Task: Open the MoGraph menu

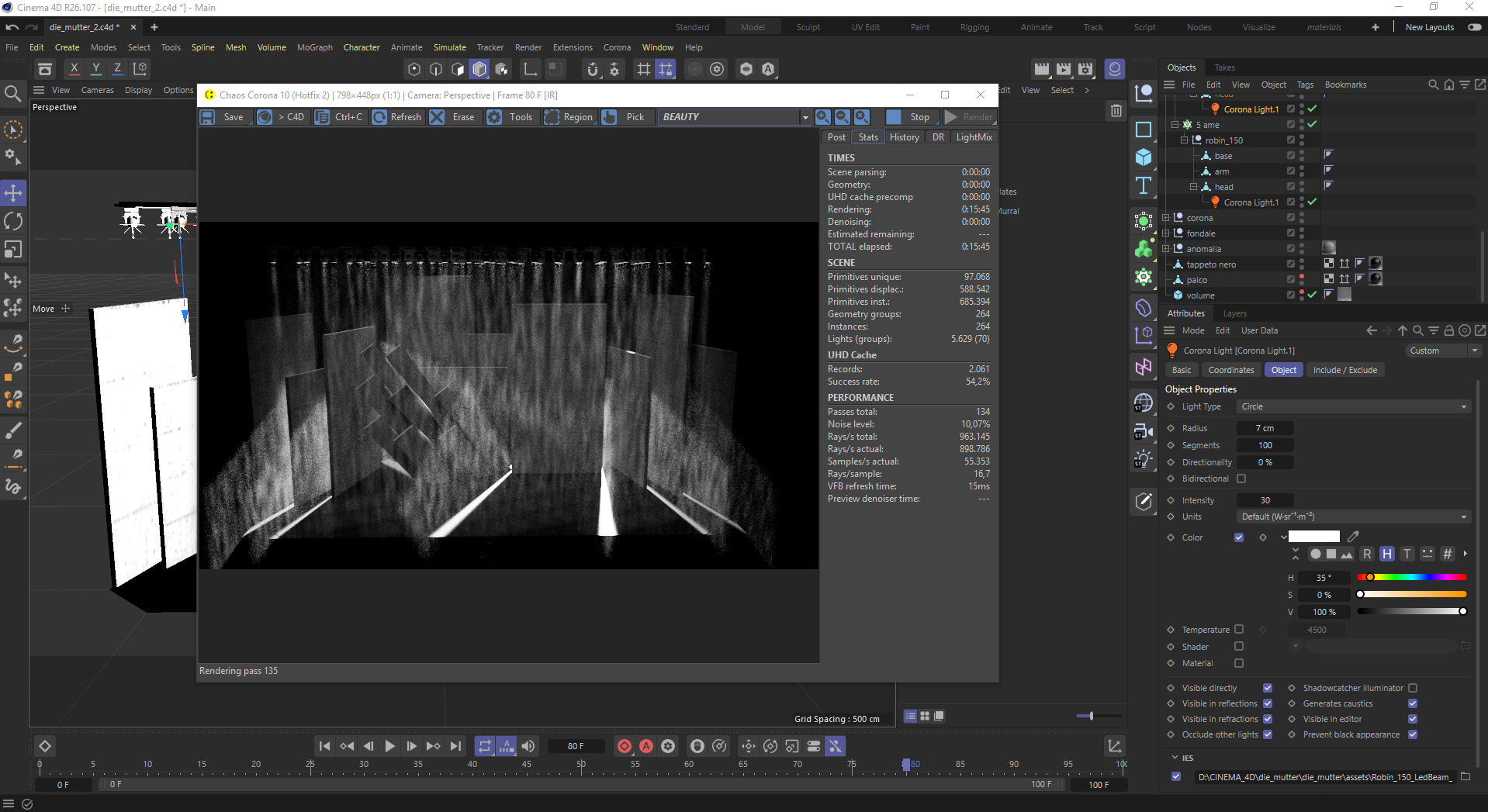Action: [315, 47]
